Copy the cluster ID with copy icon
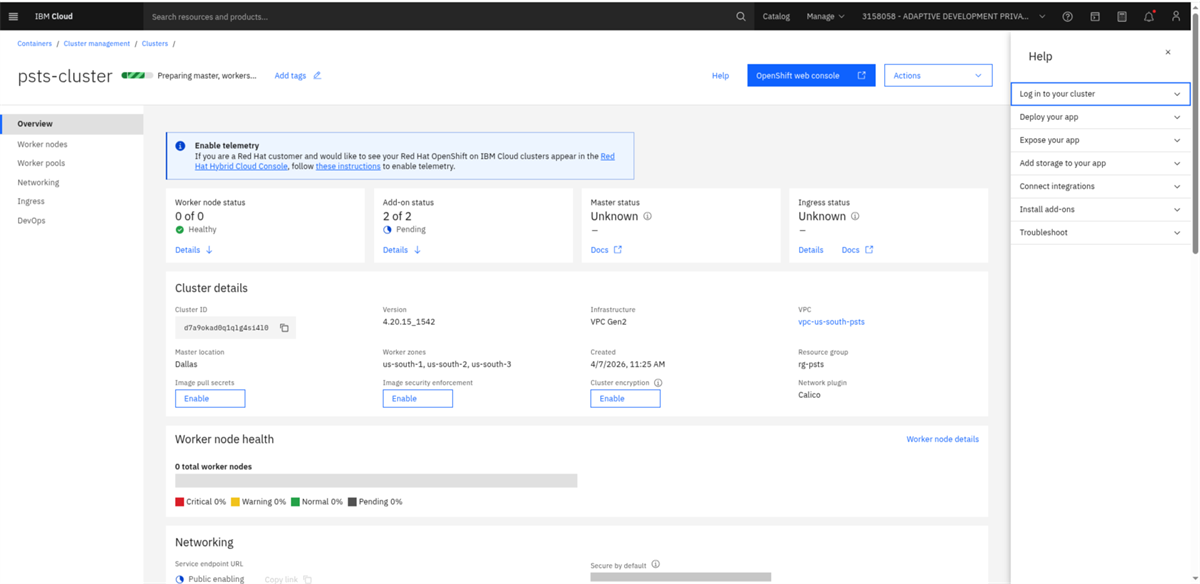1200x584 pixels. click(284, 328)
